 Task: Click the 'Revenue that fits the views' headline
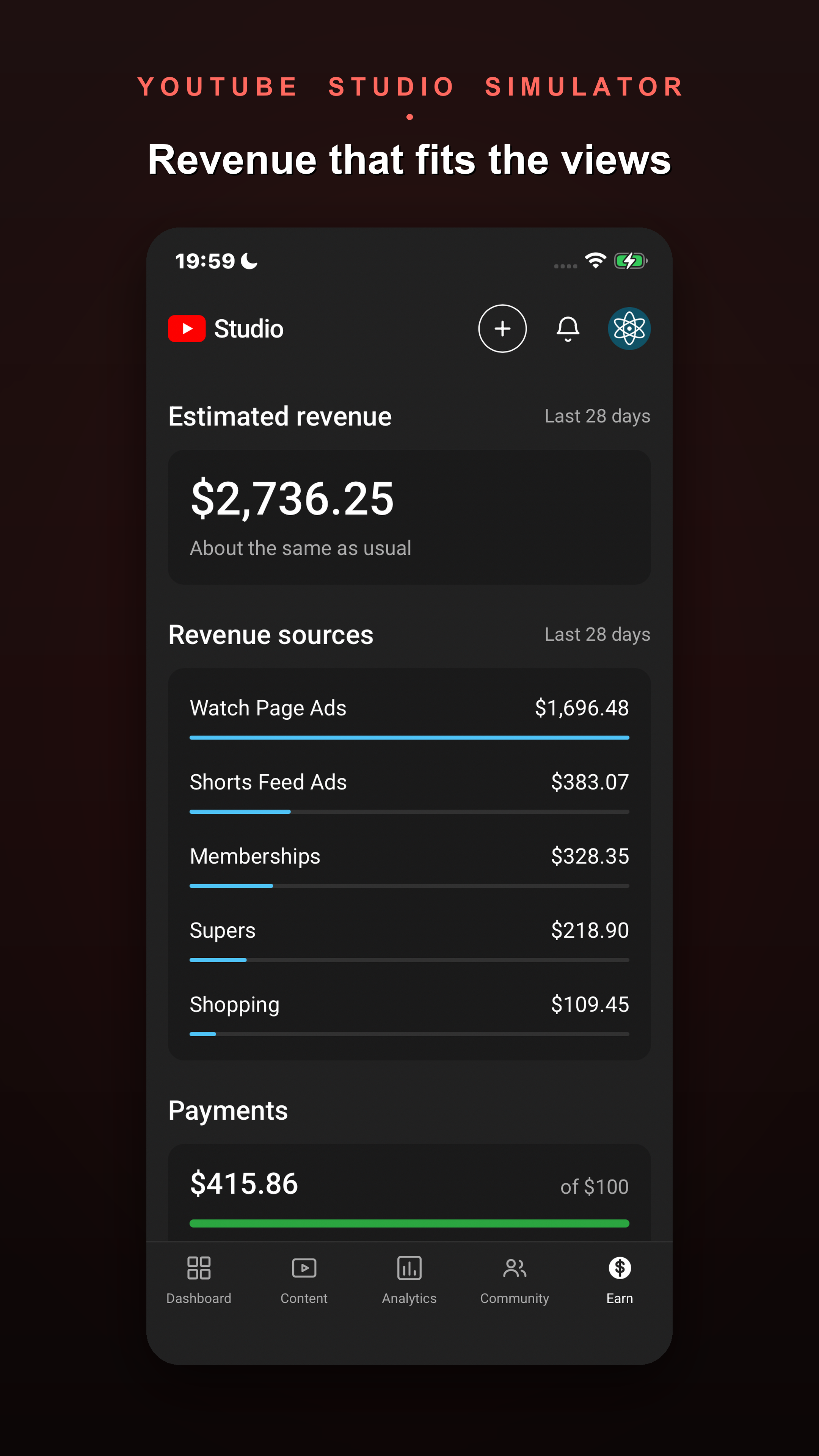coord(409,159)
